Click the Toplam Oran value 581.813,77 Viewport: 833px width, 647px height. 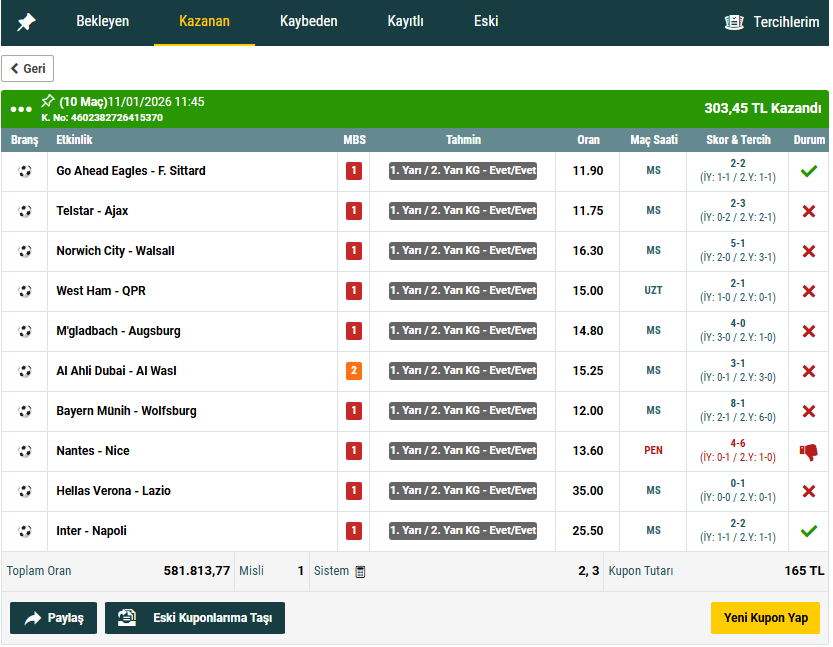point(197,571)
